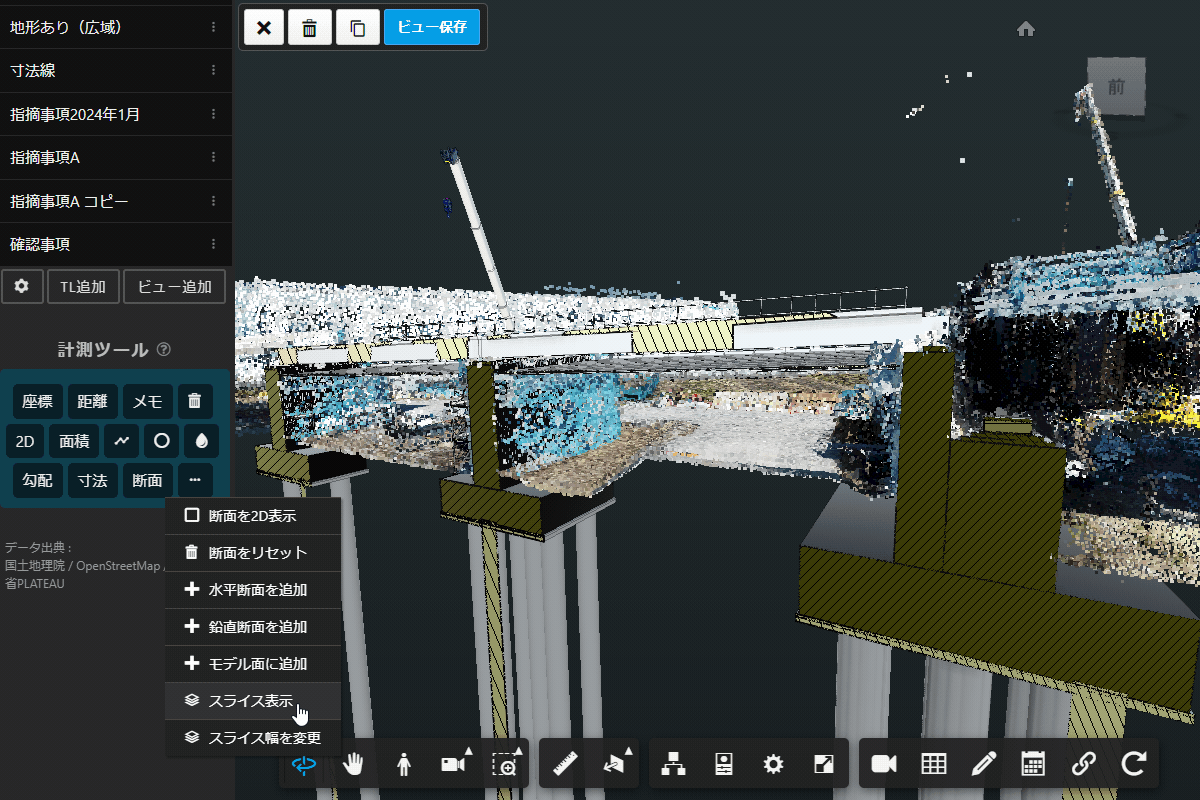1200x800 pixels.
Task: Open the properties panel icon
Action: [x=724, y=765]
